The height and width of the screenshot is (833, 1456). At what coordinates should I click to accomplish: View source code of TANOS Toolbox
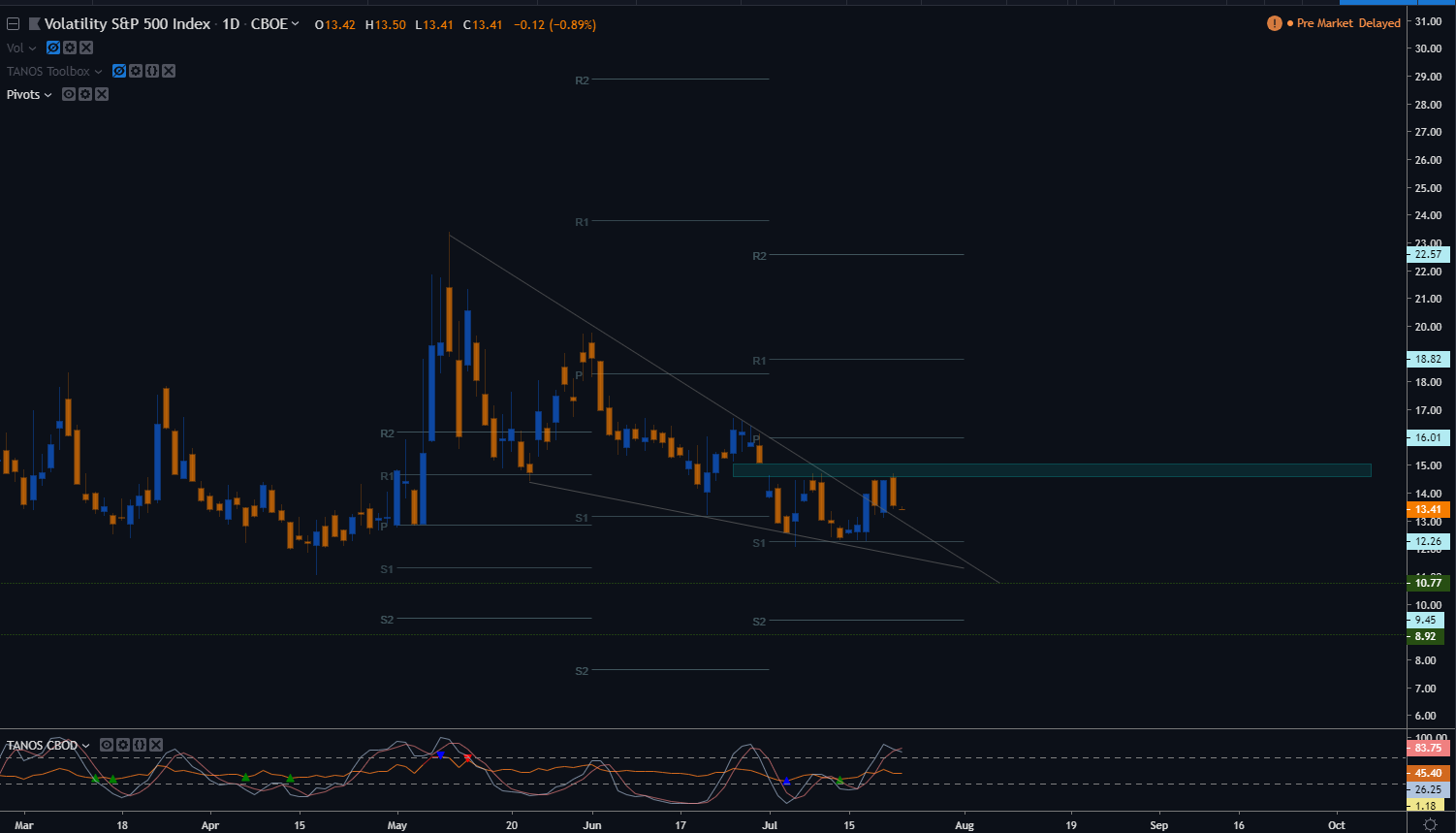(152, 71)
